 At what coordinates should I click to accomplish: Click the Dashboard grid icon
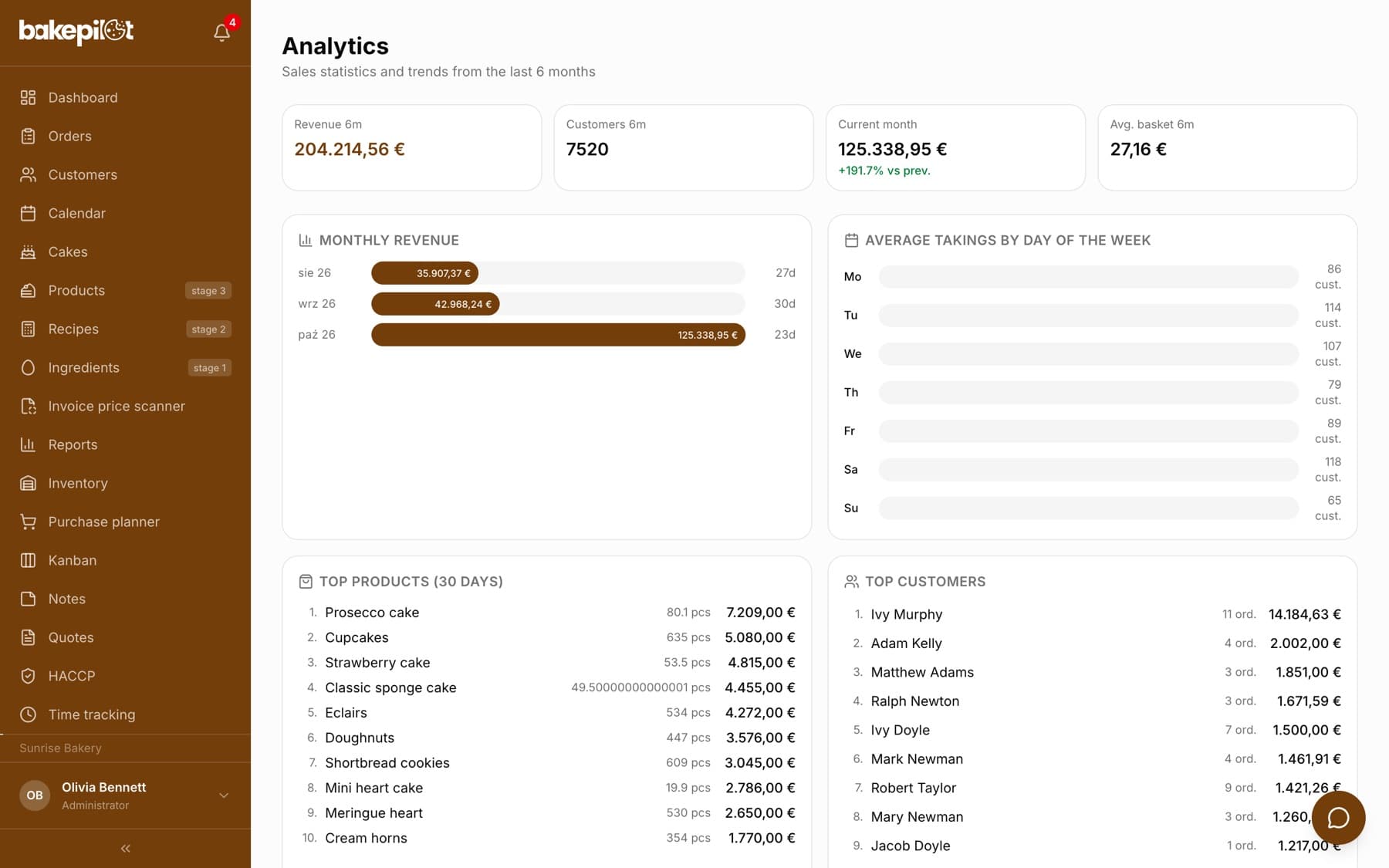point(29,97)
